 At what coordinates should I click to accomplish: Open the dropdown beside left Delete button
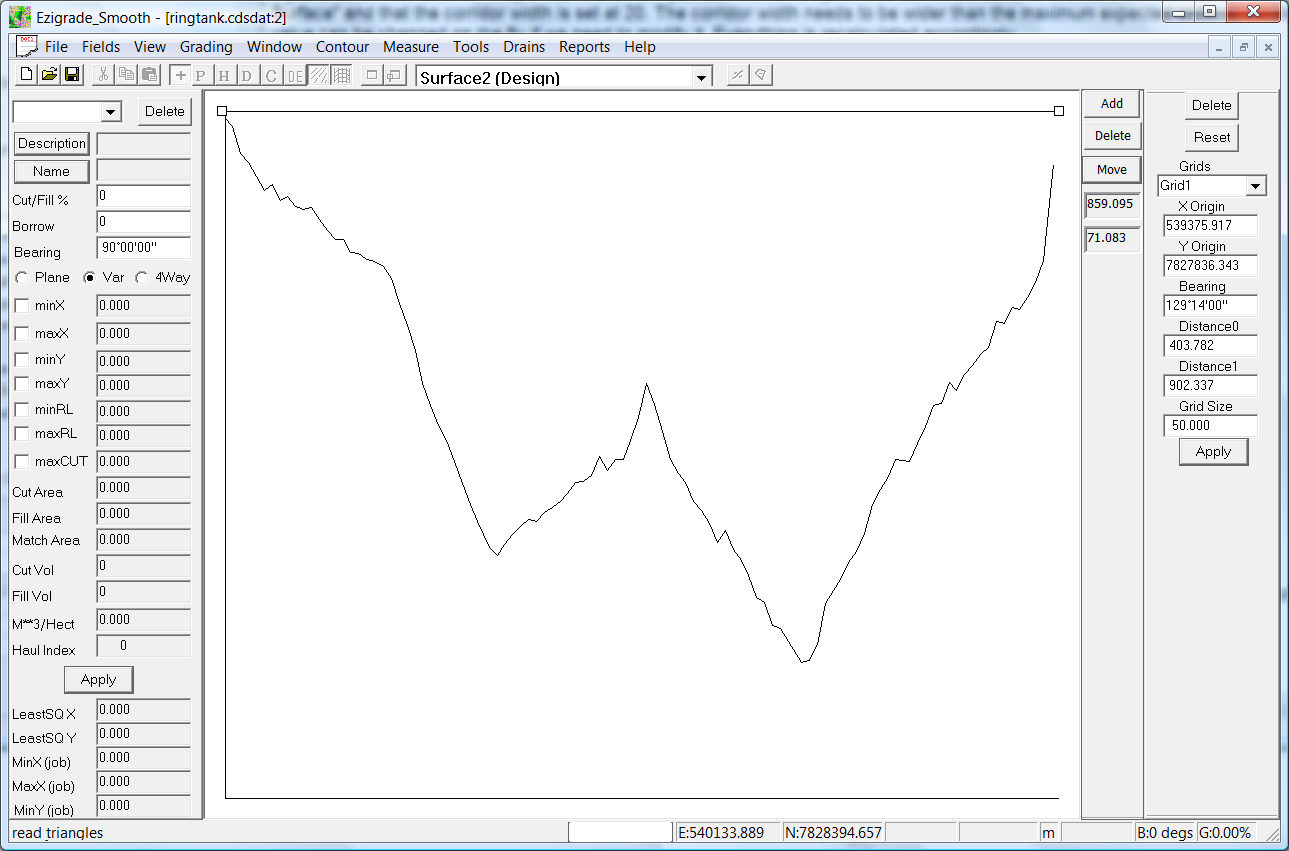point(111,112)
